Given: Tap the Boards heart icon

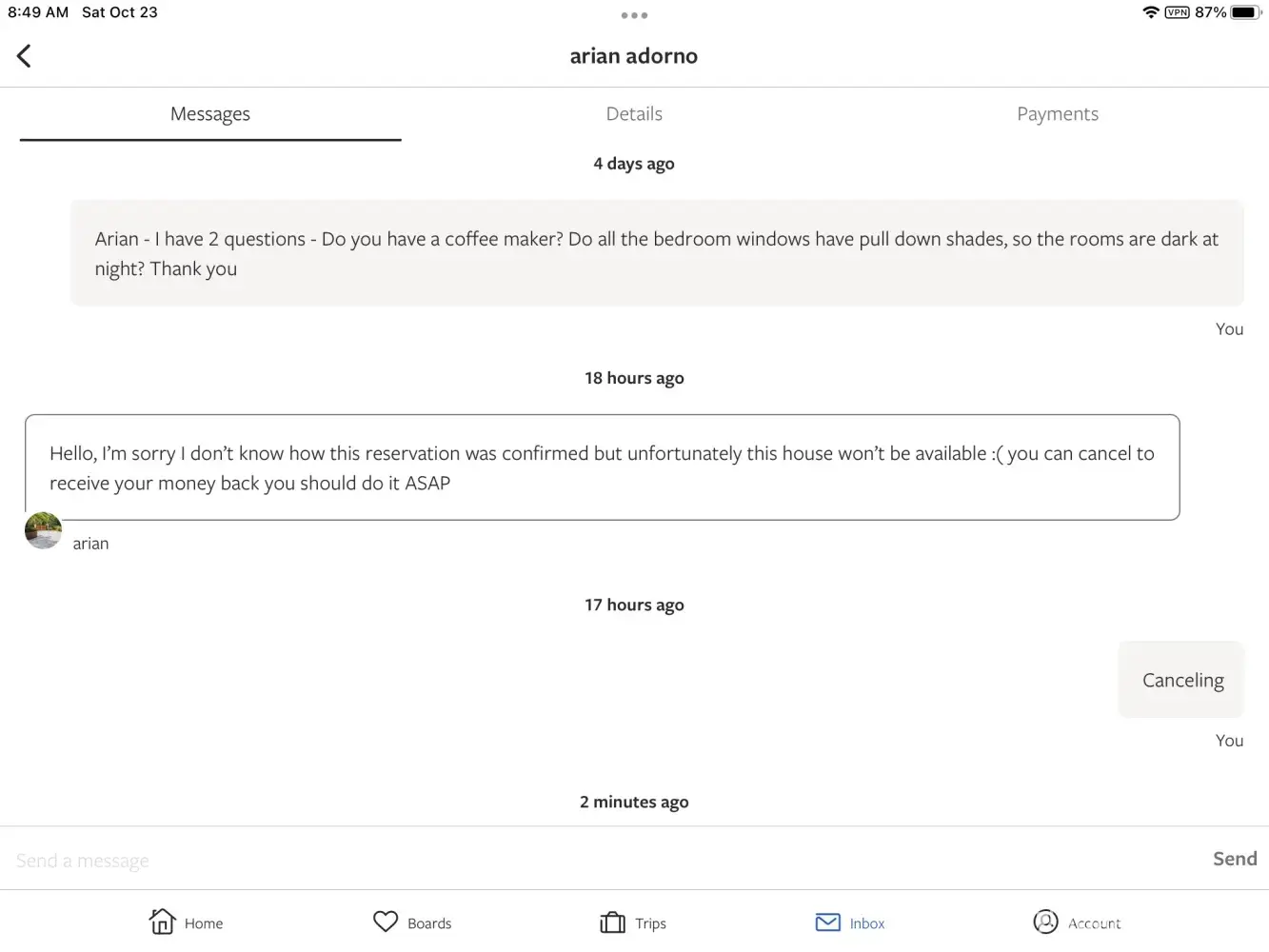Looking at the screenshot, I should (386, 922).
